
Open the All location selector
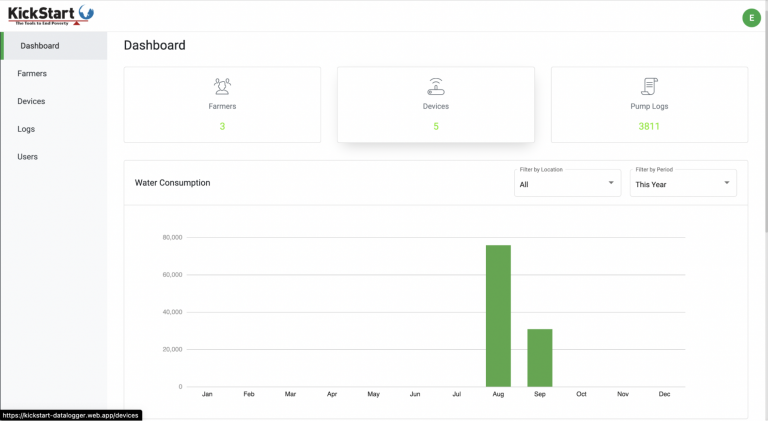click(568, 183)
